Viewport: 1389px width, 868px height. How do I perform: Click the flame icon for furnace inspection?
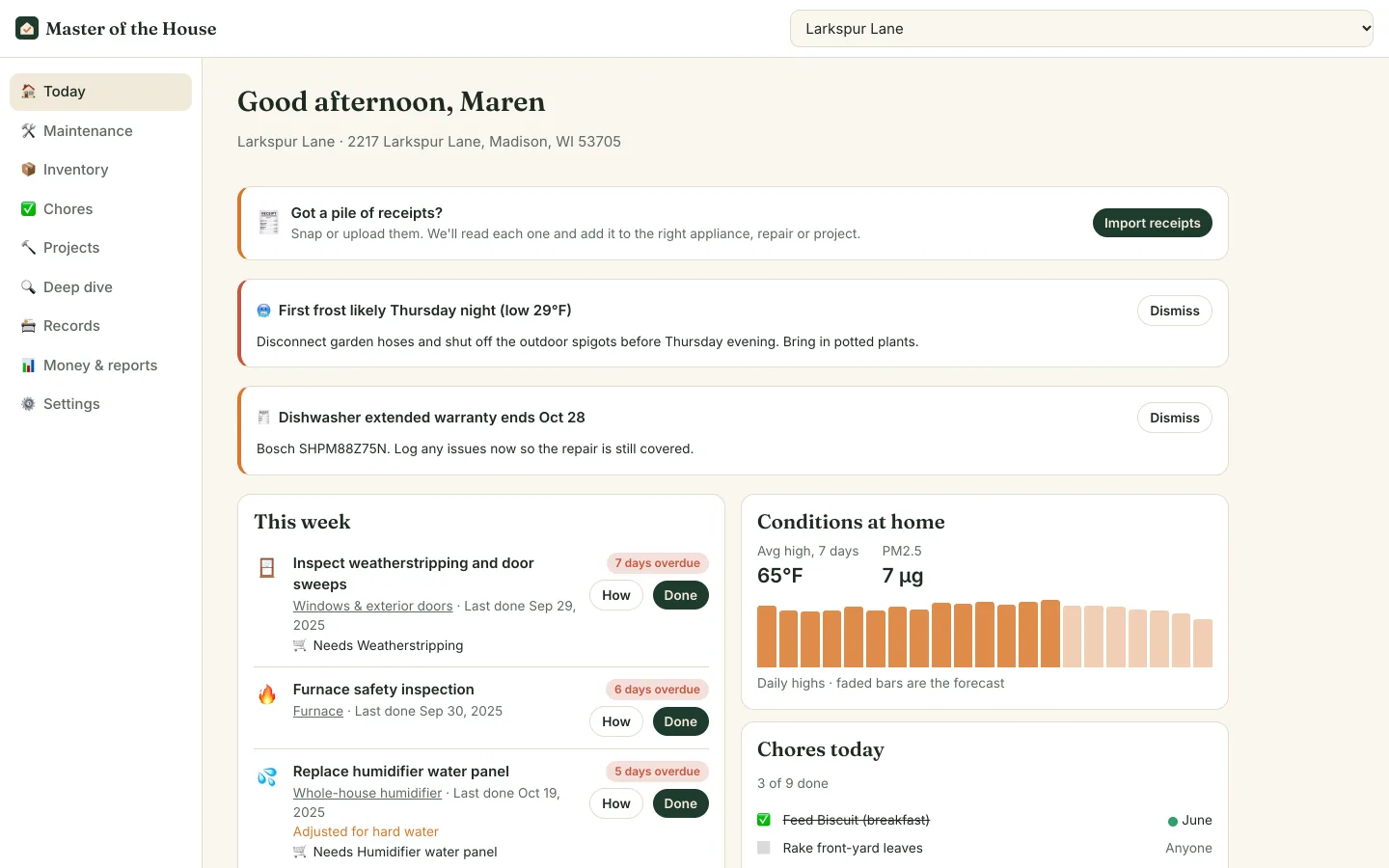click(x=267, y=694)
